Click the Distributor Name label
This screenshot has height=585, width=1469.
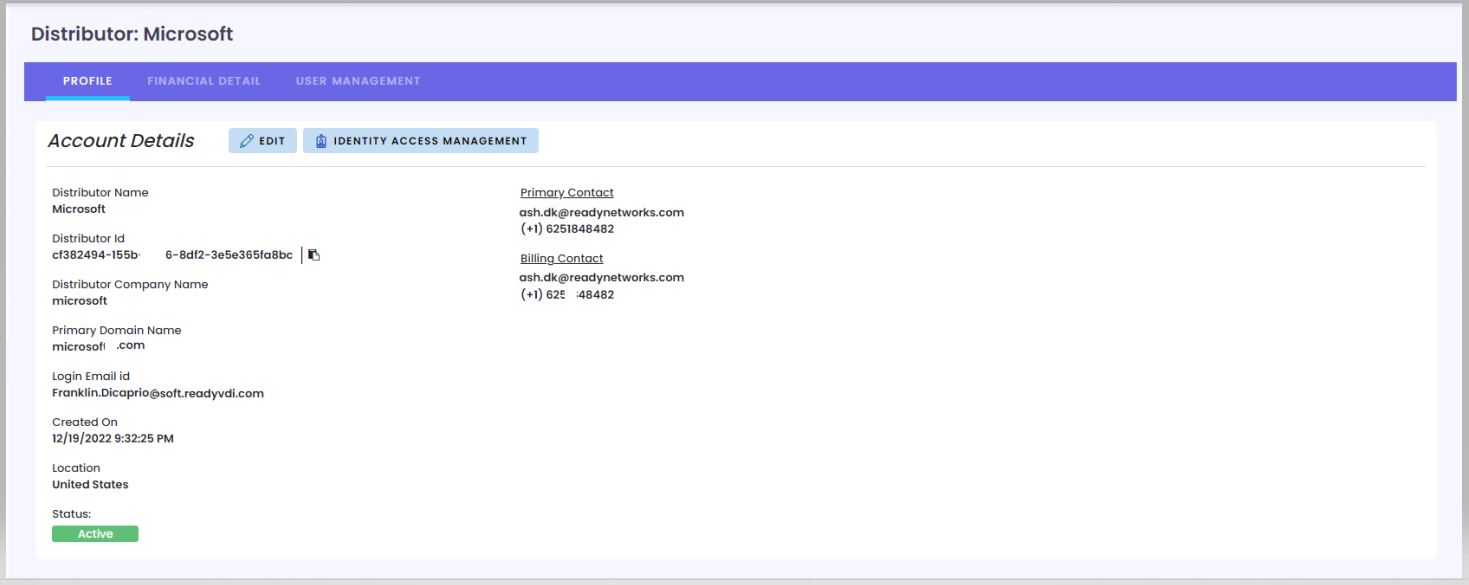point(100,193)
